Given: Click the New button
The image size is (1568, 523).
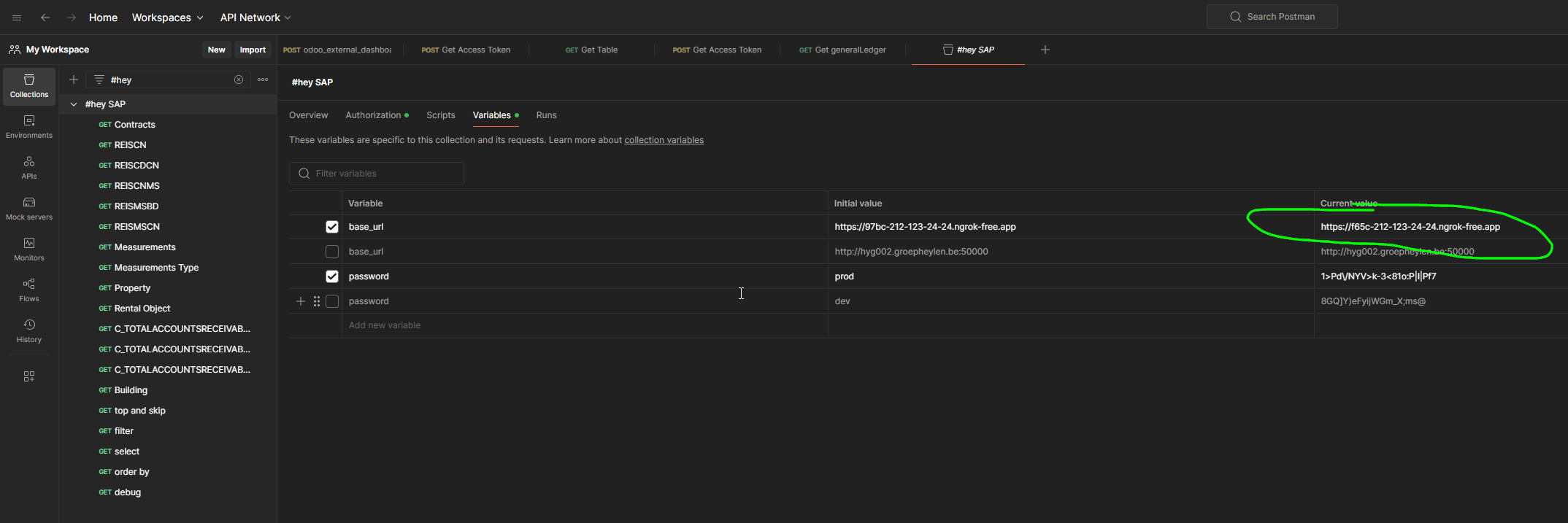Looking at the screenshot, I should [x=216, y=50].
